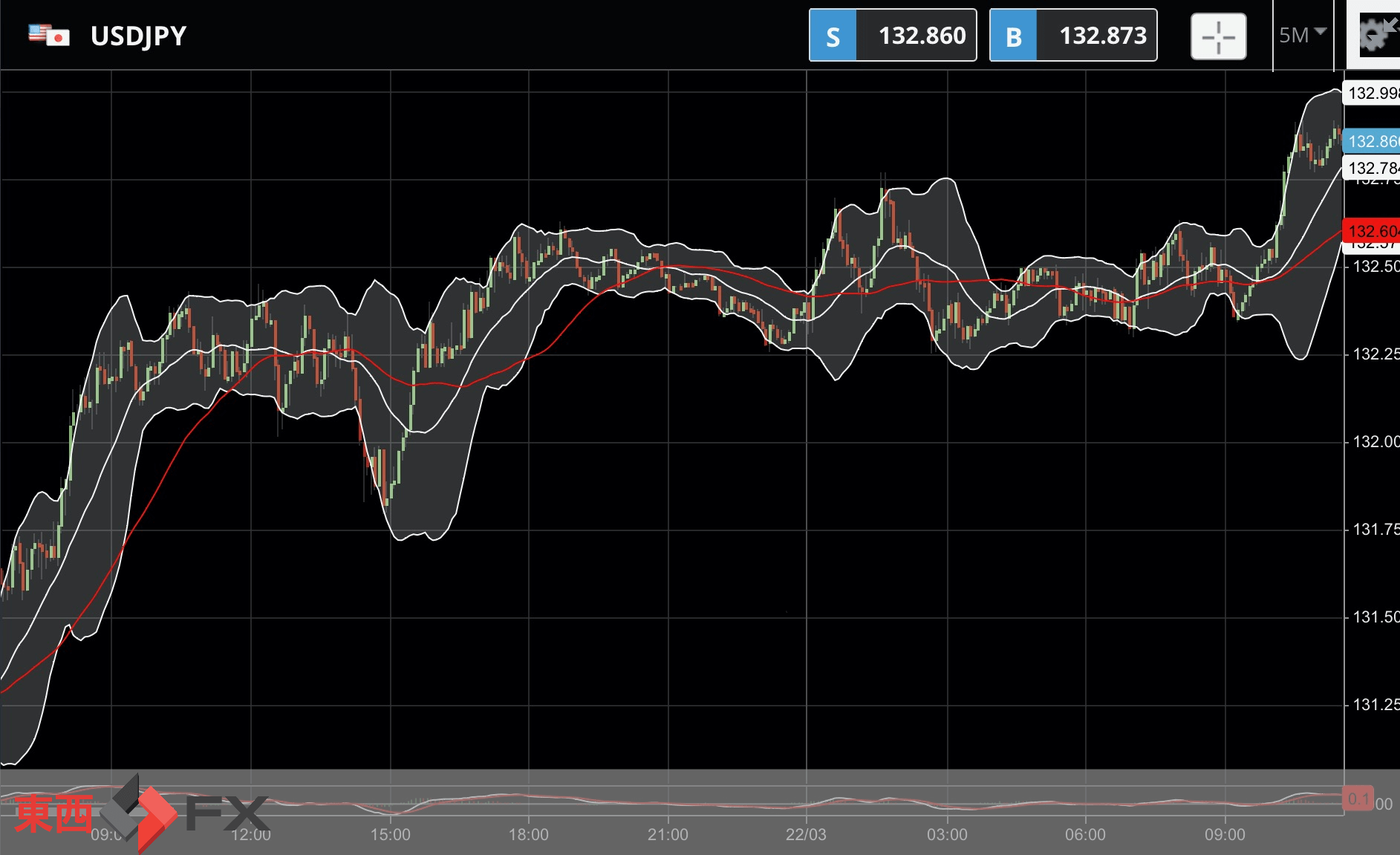Select the 132.784 price tag on axis
Image resolution: width=1400 pixels, height=855 pixels.
(1372, 168)
